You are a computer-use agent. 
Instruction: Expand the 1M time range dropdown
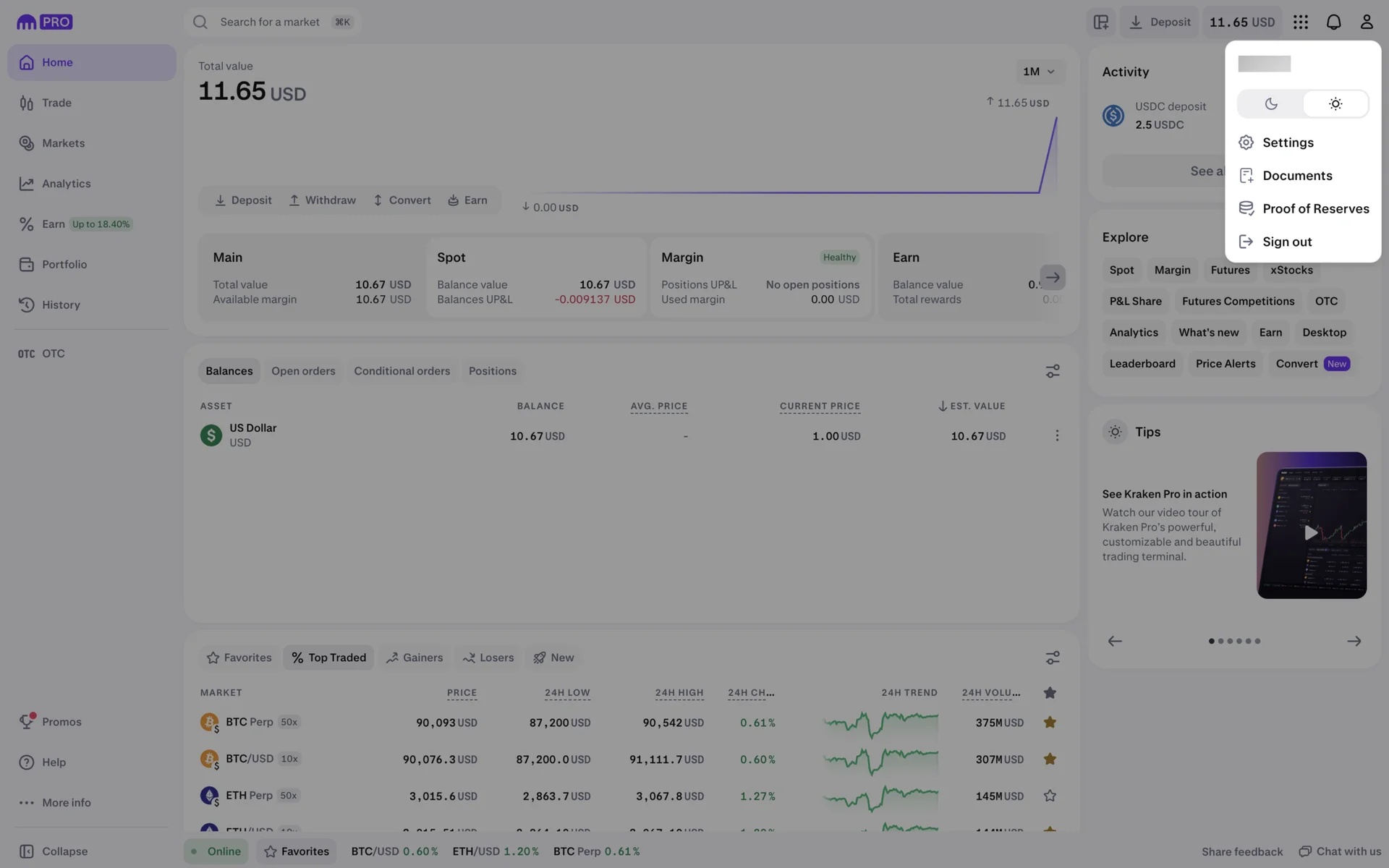click(x=1039, y=72)
